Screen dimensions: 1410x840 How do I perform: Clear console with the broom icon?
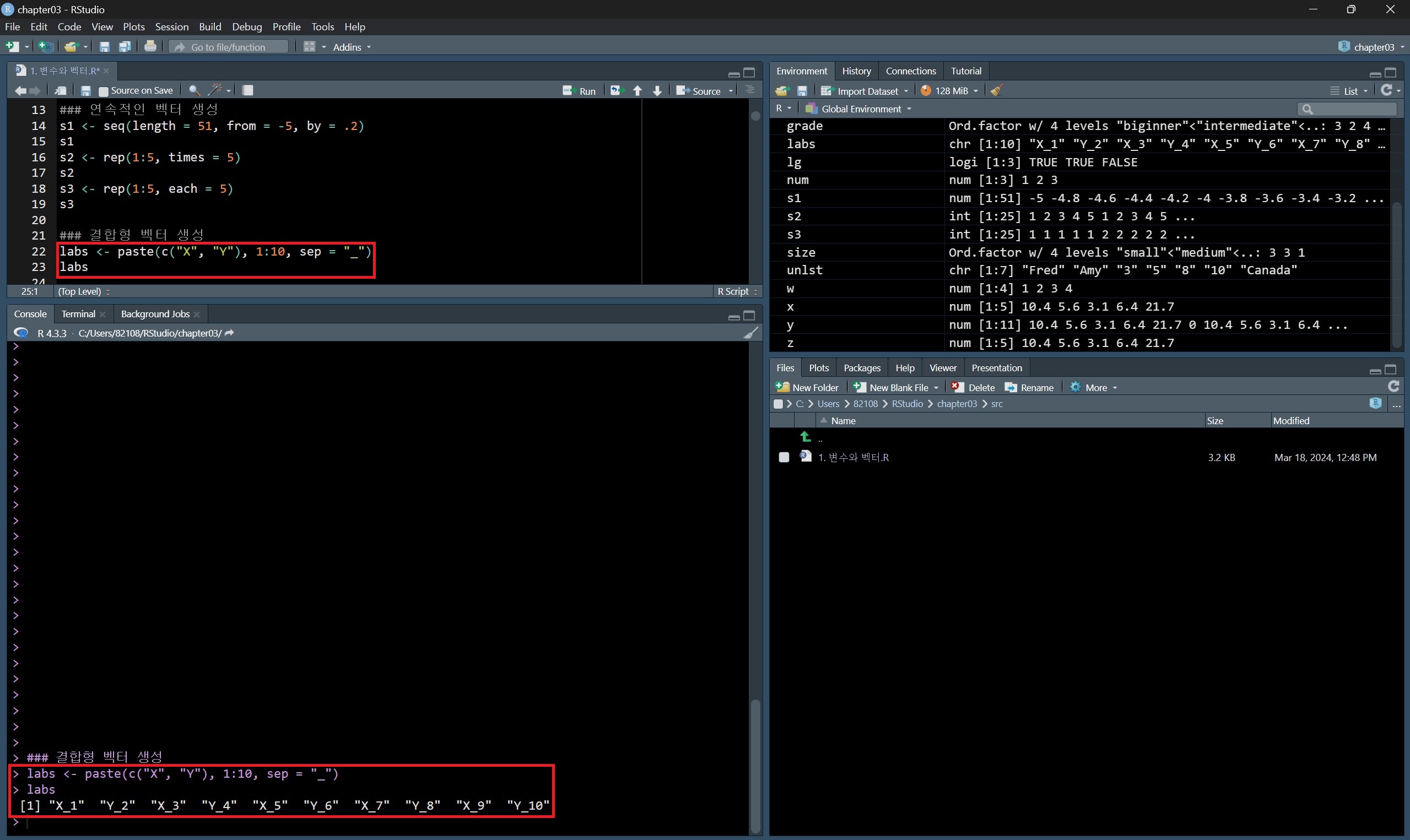tap(750, 333)
